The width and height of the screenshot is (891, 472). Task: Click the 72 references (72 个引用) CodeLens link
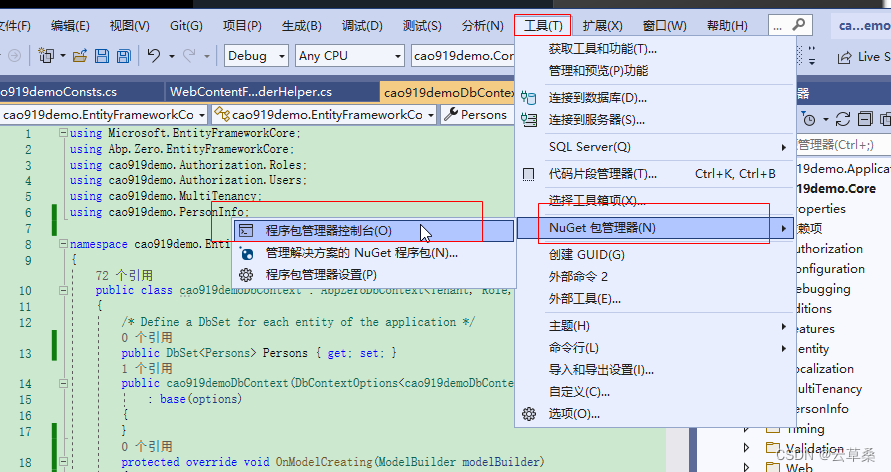coord(124,275)
